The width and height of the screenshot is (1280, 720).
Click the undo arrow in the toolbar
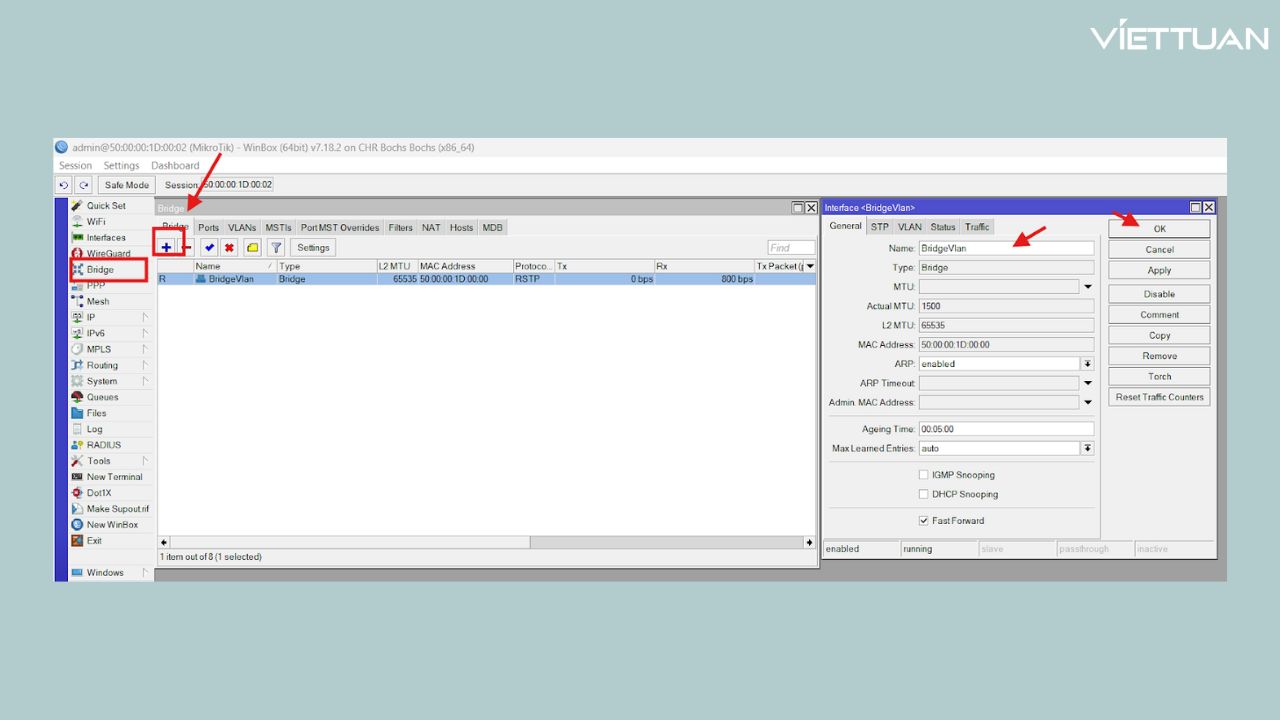[x=65, y=185]
